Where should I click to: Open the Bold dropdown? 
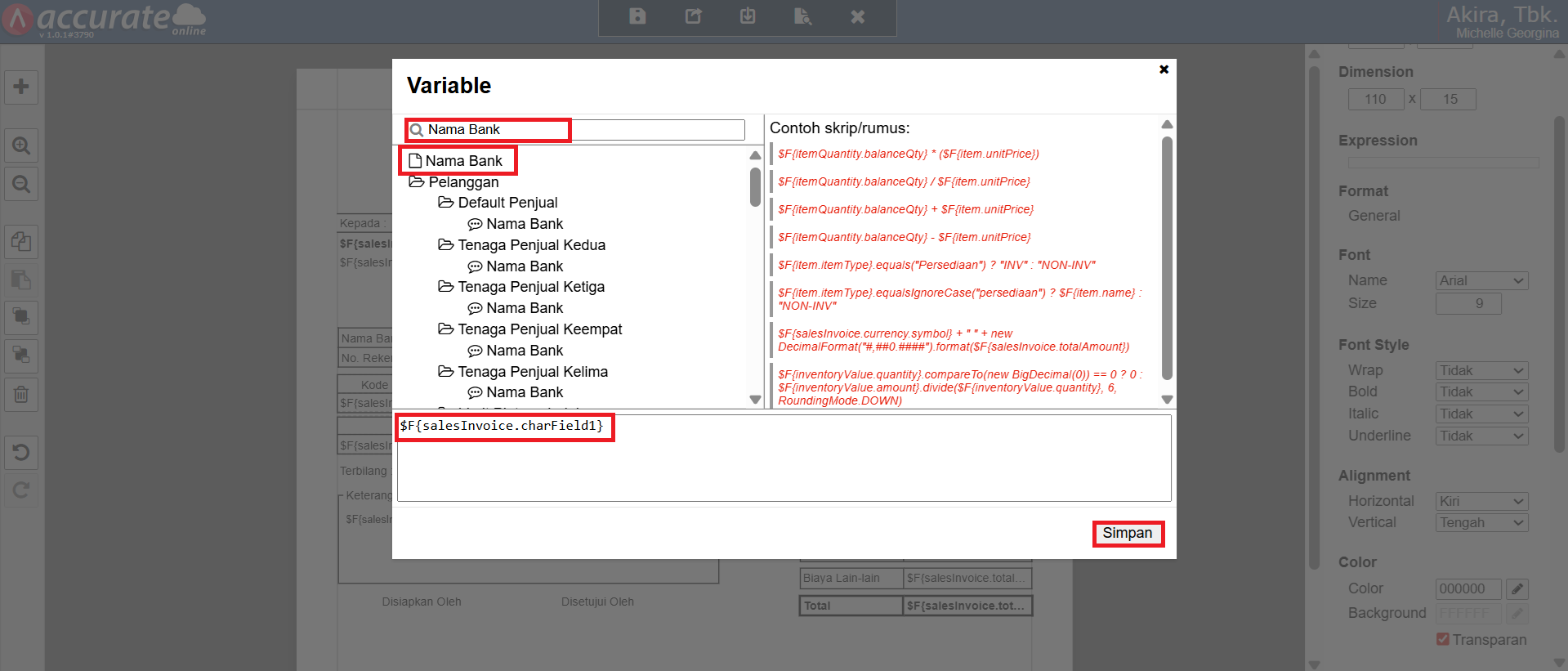click(x=1481, y=392)
